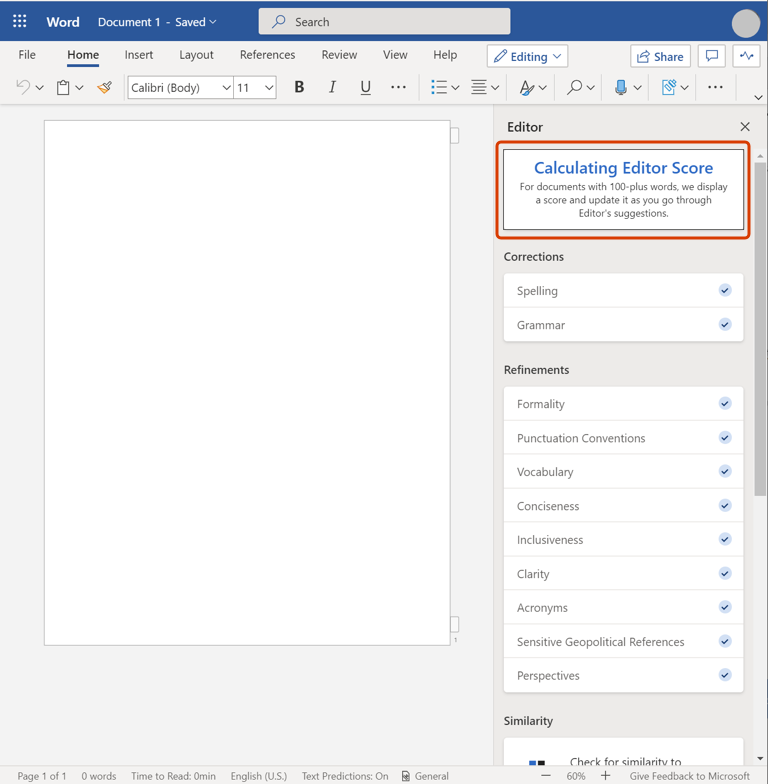Open the app launcher waffle icon
The height and width of the screenshot is (784, 768).
click(x=20, y=21)
